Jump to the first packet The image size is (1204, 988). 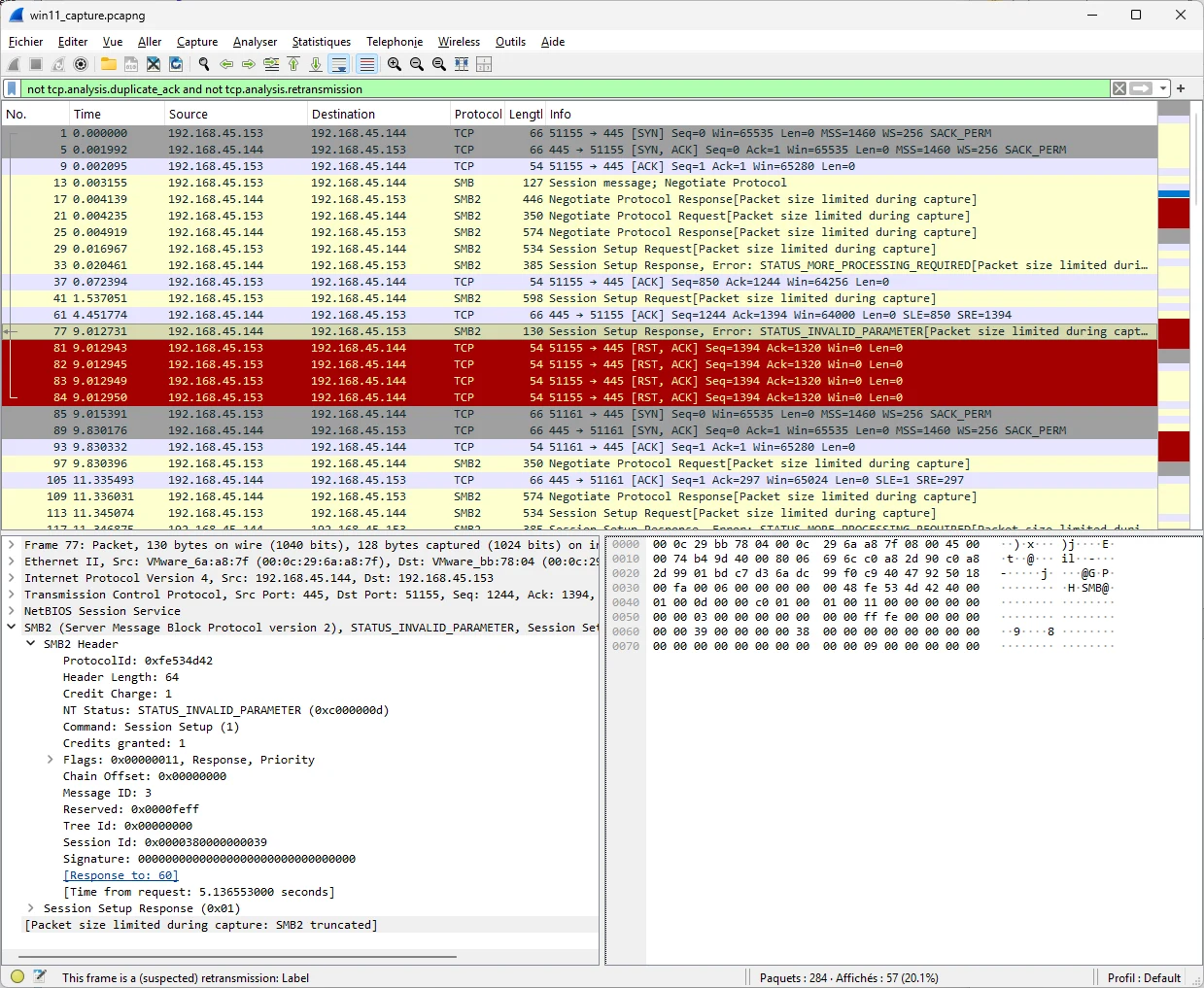pyautogui.click(x=293, y=64)
